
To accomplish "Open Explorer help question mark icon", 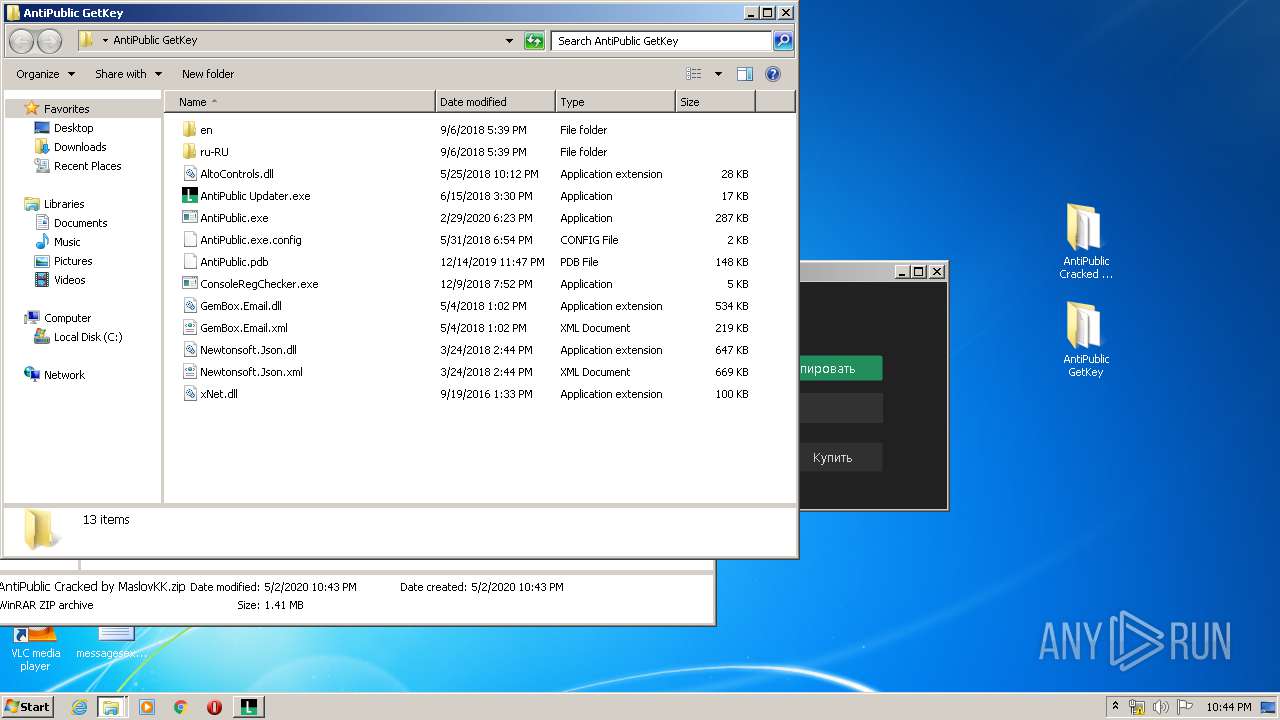I will (772, 74).
